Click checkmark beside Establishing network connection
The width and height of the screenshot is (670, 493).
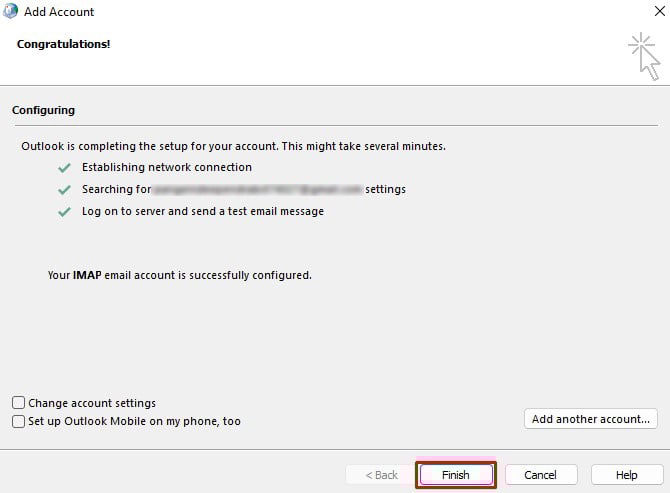click(64, 167)
